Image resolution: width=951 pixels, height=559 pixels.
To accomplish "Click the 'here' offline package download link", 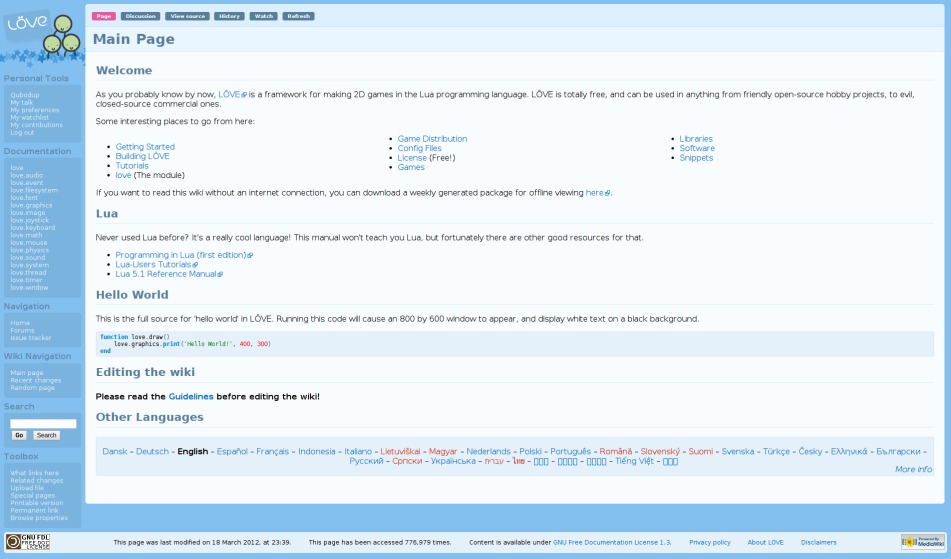I will coord(597,193).
